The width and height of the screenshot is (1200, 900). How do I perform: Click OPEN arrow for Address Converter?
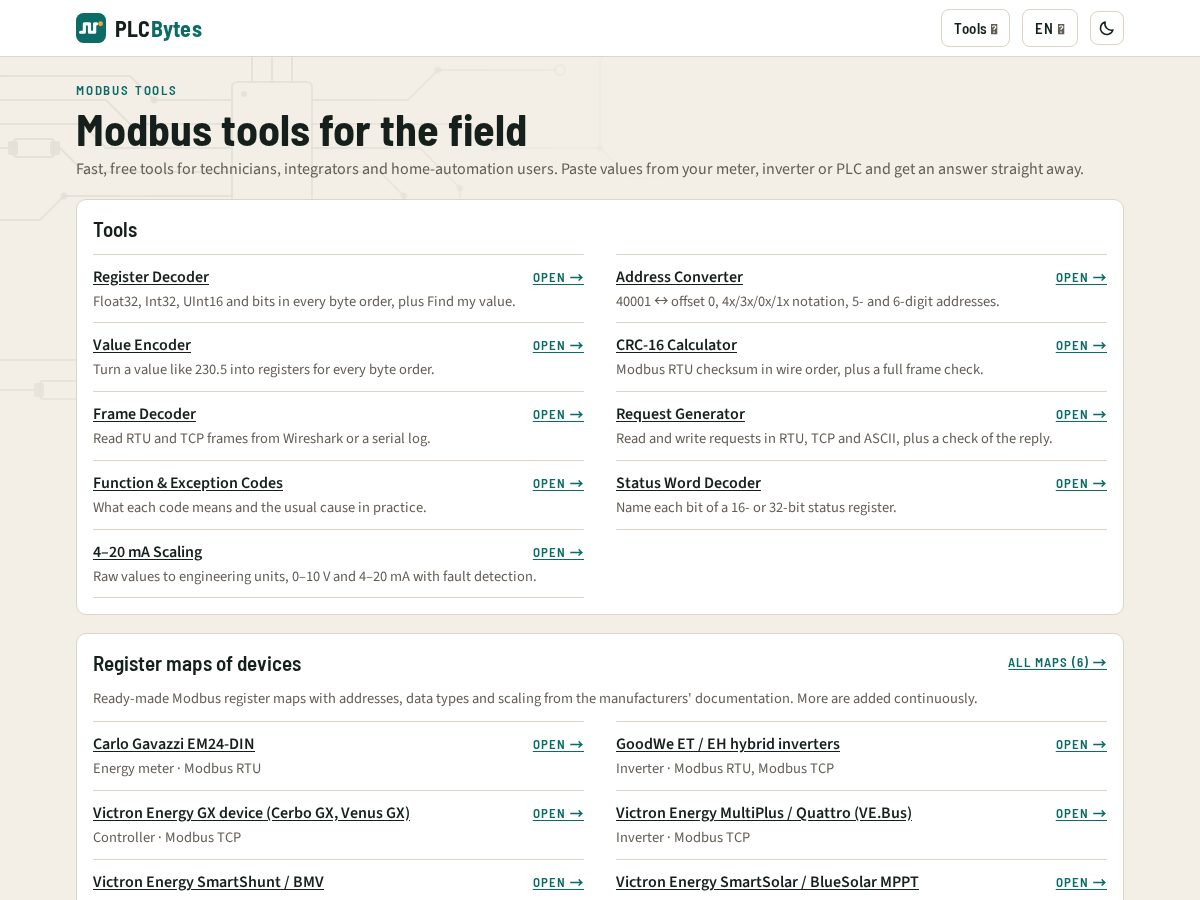1081,278
